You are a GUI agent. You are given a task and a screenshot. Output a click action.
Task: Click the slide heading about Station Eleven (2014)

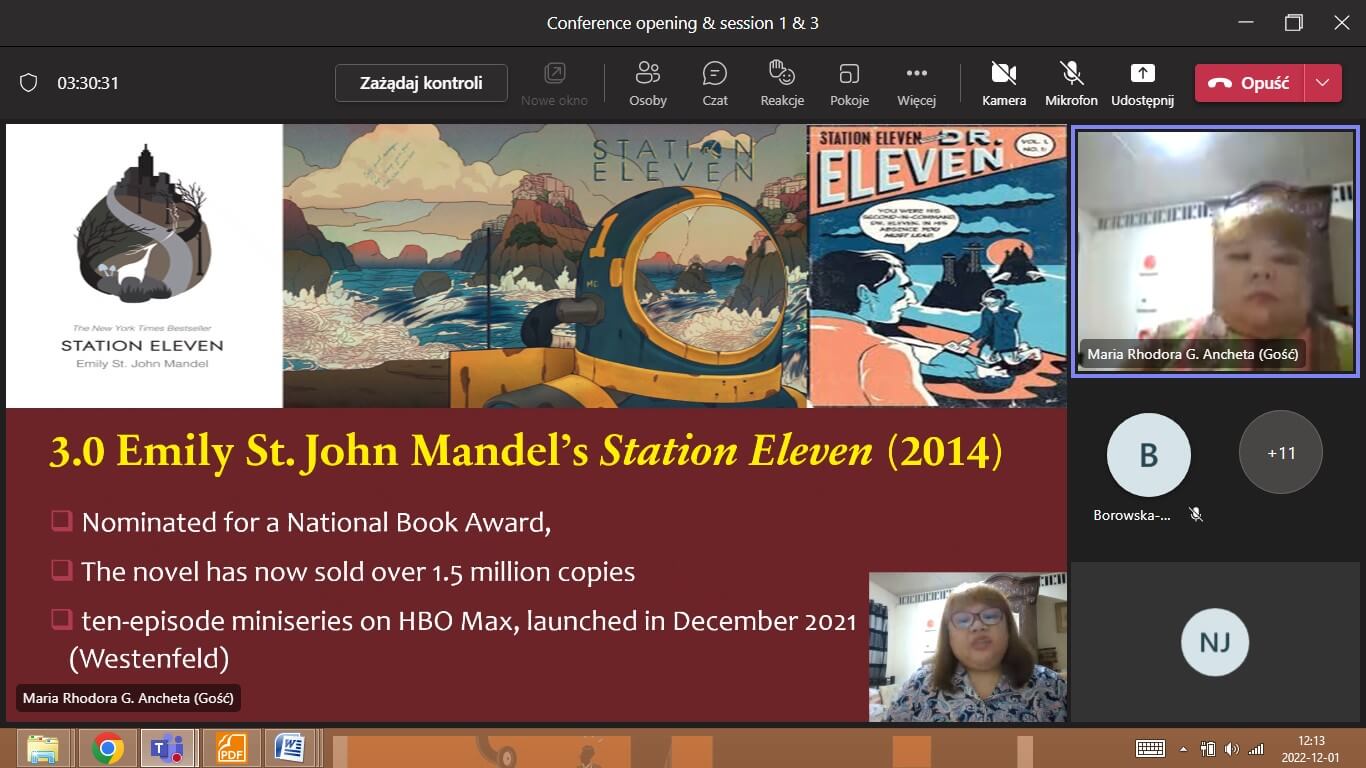click(526, 452)
